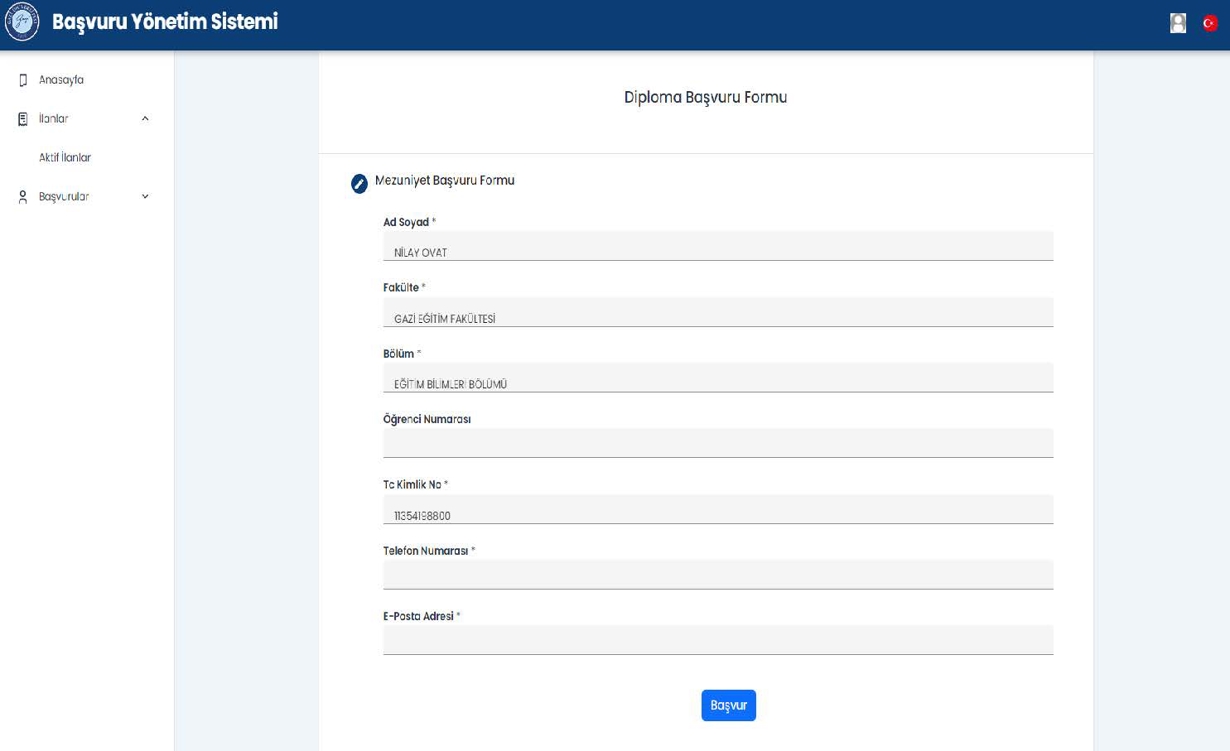Click the Bölüm label
This screenshot has width=1230, height=751.
[398, 354]
